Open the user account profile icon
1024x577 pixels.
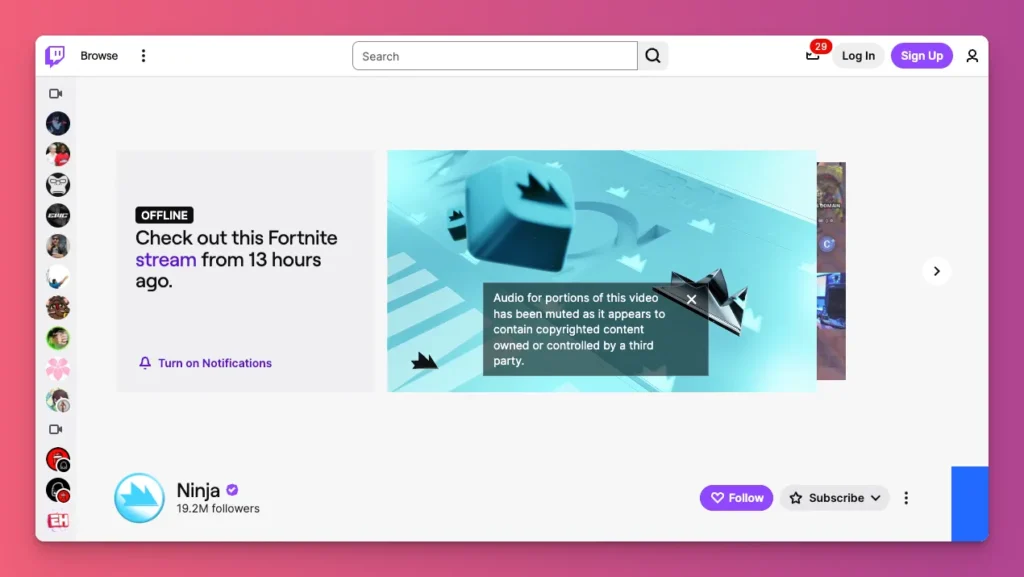coord(972,56)
